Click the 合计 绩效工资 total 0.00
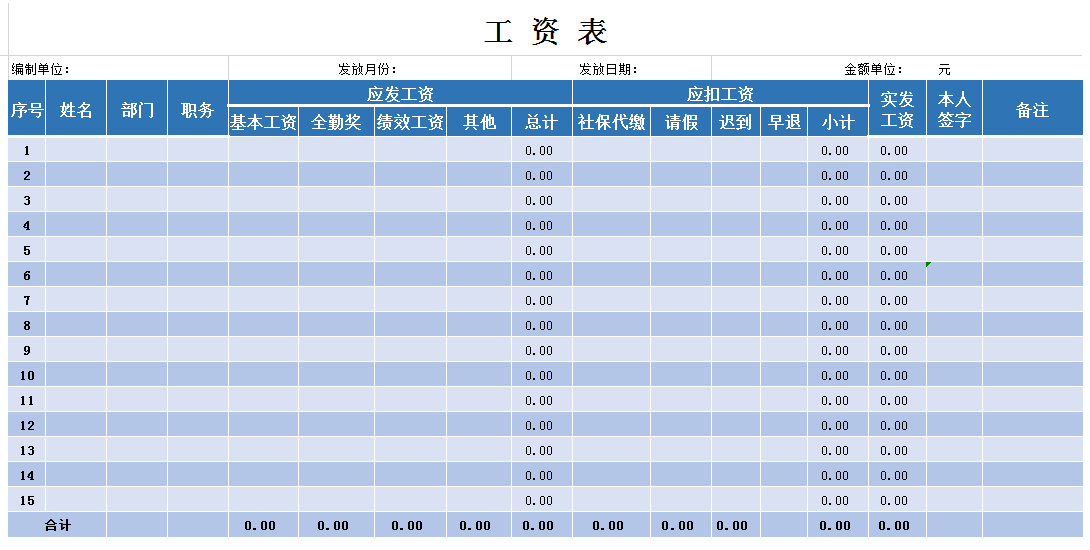The image size is (1090, 550). tap(410, 526)
